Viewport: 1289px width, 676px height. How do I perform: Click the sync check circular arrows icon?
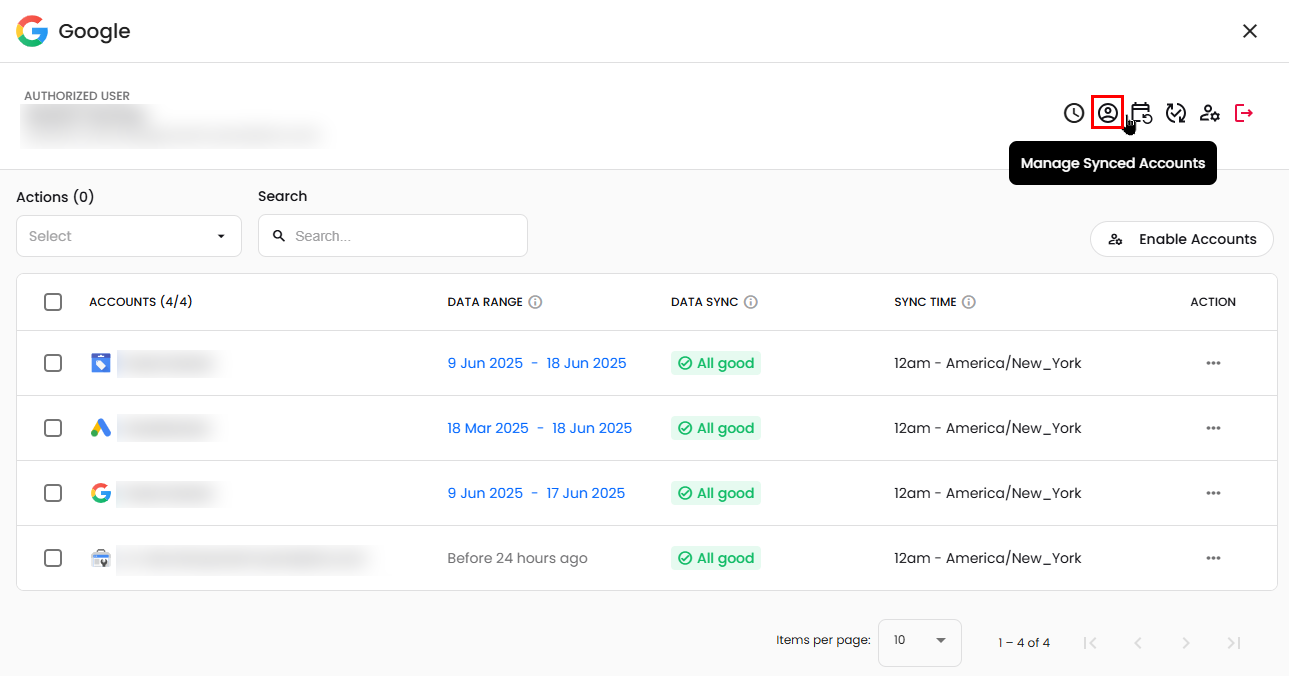(x=1176, y=113)
